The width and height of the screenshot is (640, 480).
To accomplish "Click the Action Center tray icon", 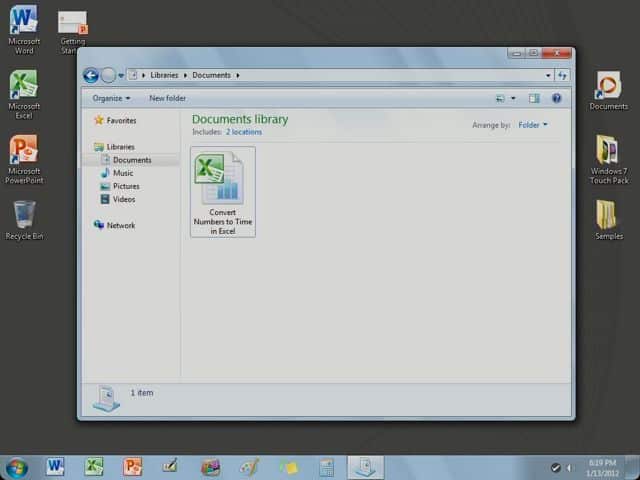I will [x=556, y=468].
